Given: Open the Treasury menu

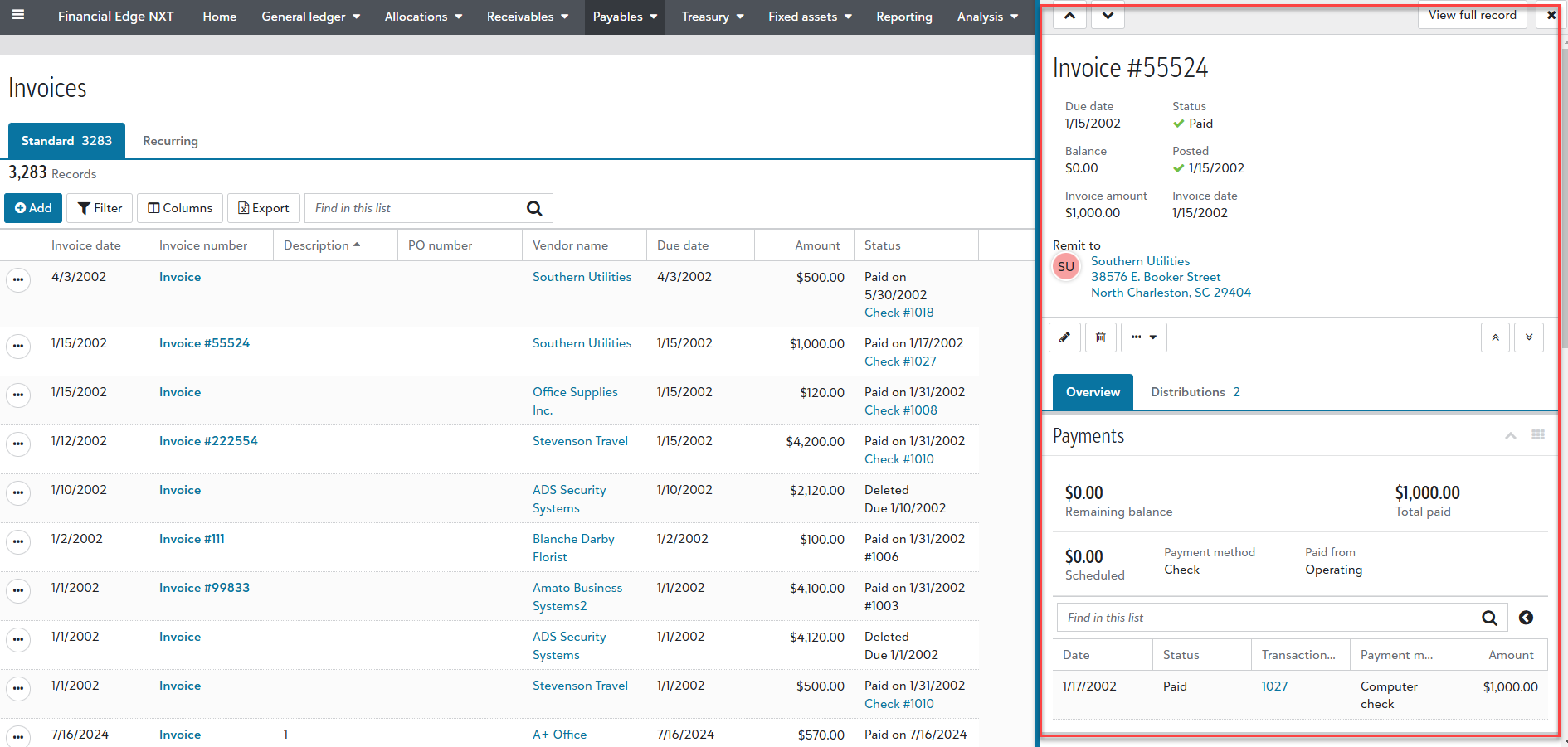Looking at the screenshot, I should 713,17.
